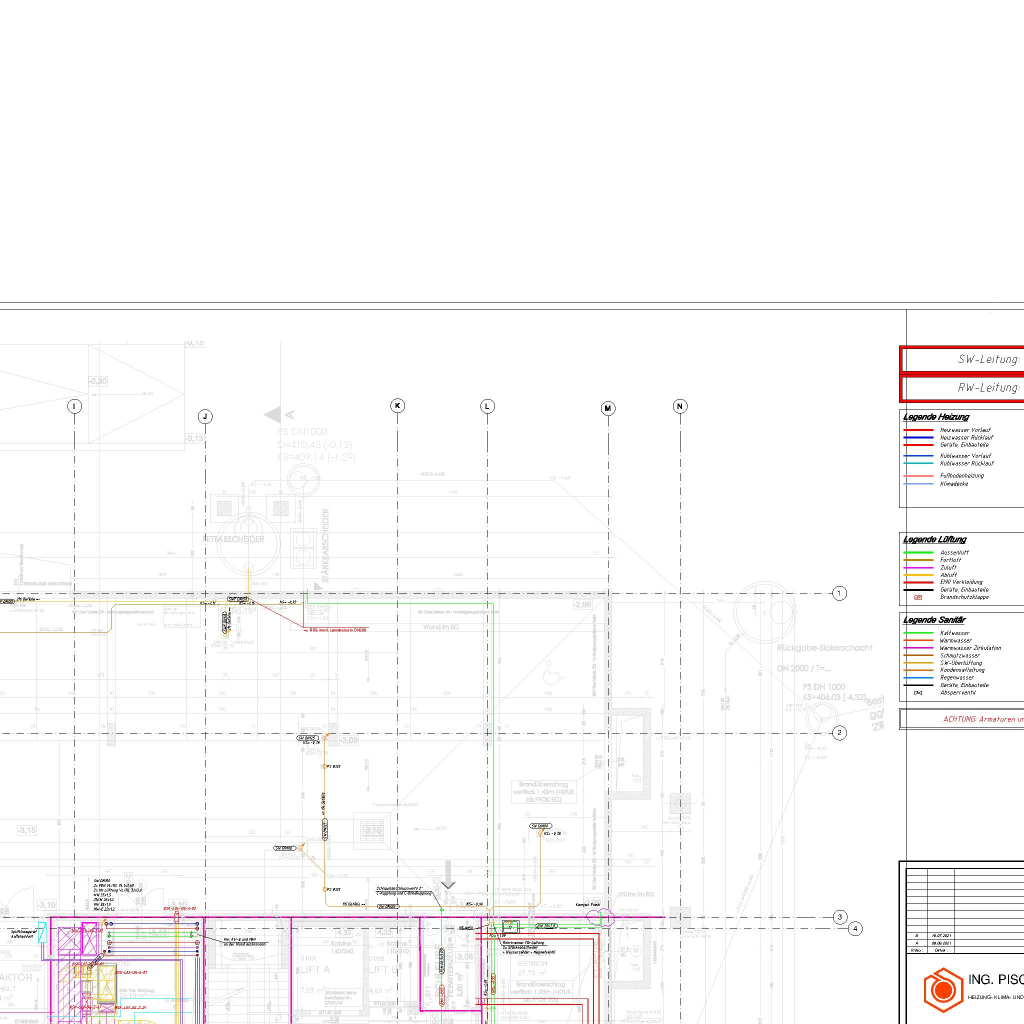Click the cyan Spülflüssigkeit box symbol
This screenshot has height=1024, width=1024.
click(x=42, y=932)
